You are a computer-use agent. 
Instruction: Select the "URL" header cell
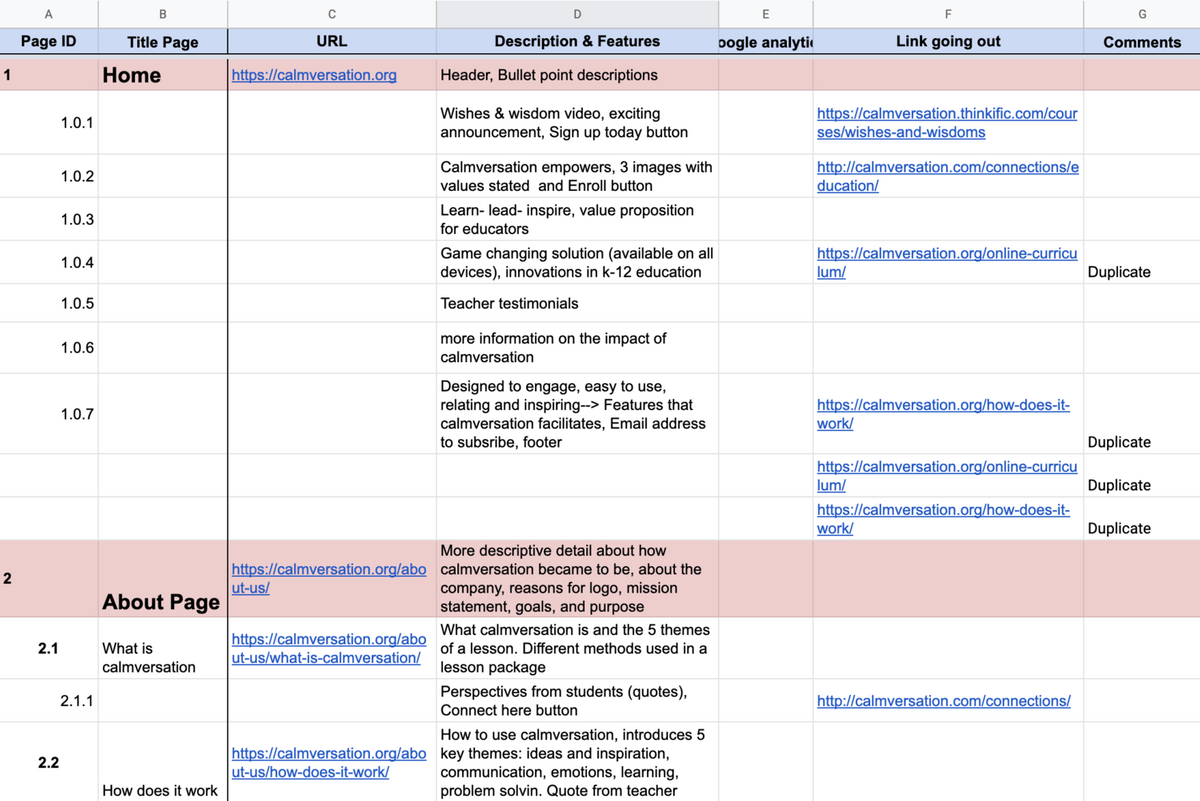[x=332, y=42]
